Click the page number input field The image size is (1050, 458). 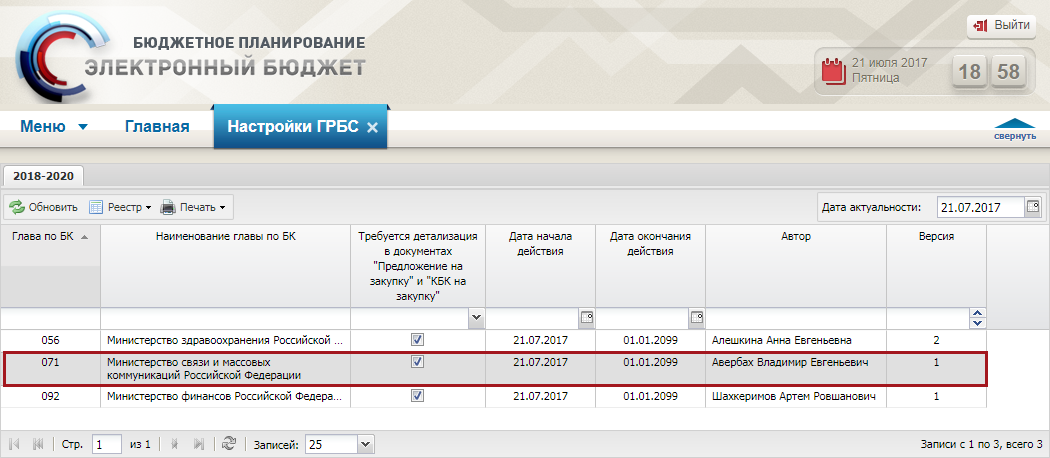click(107, 443)
